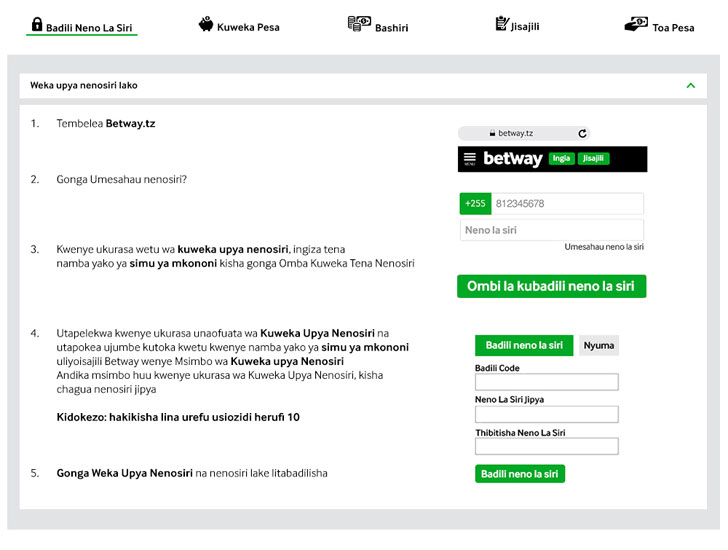Click the Badili Code input box
The width and height of the screenshot is (728, 550).
point(546,382)
